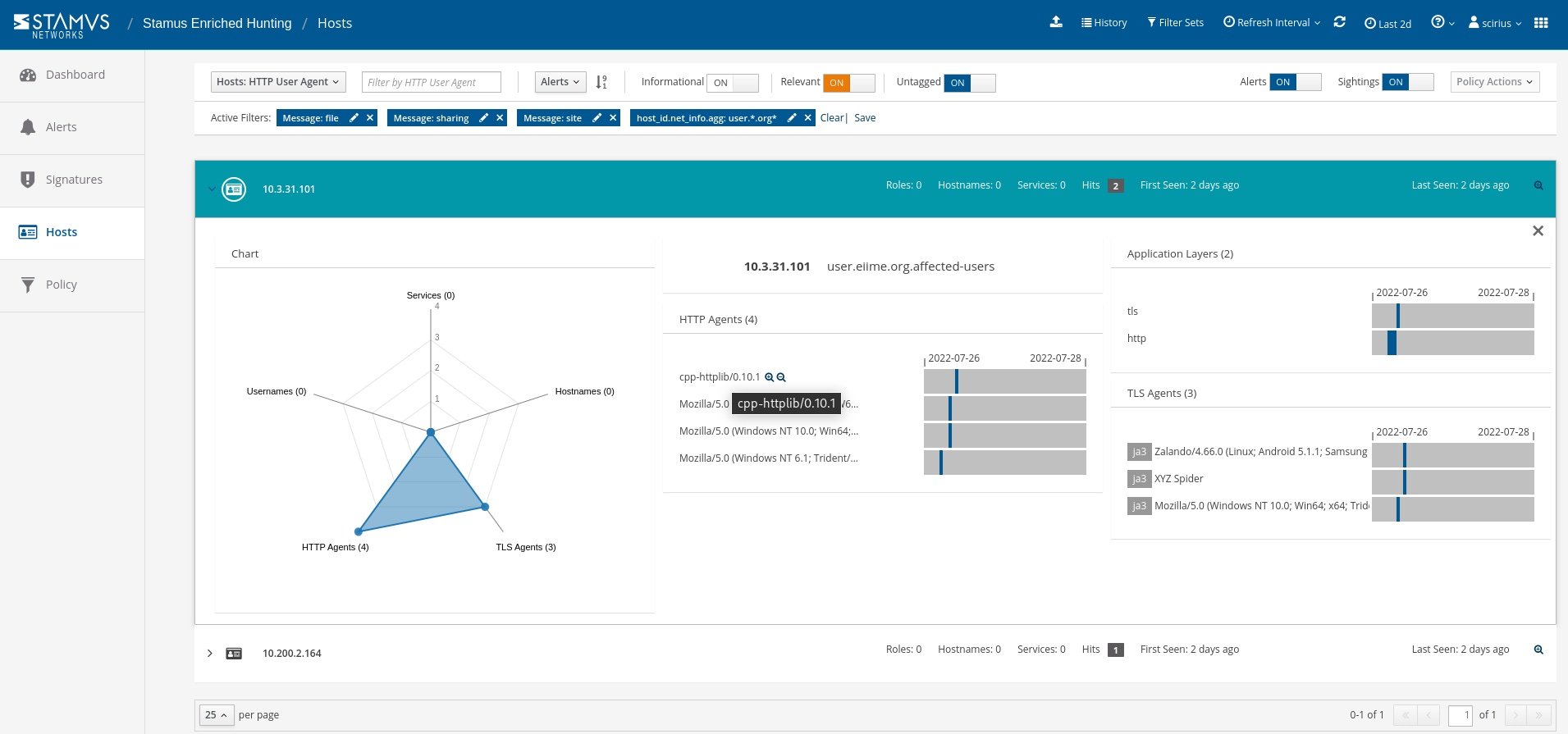1568x734 pixels.
Task: Open the Refresh Interval dropdown
Action: [x=1272, y=23]
